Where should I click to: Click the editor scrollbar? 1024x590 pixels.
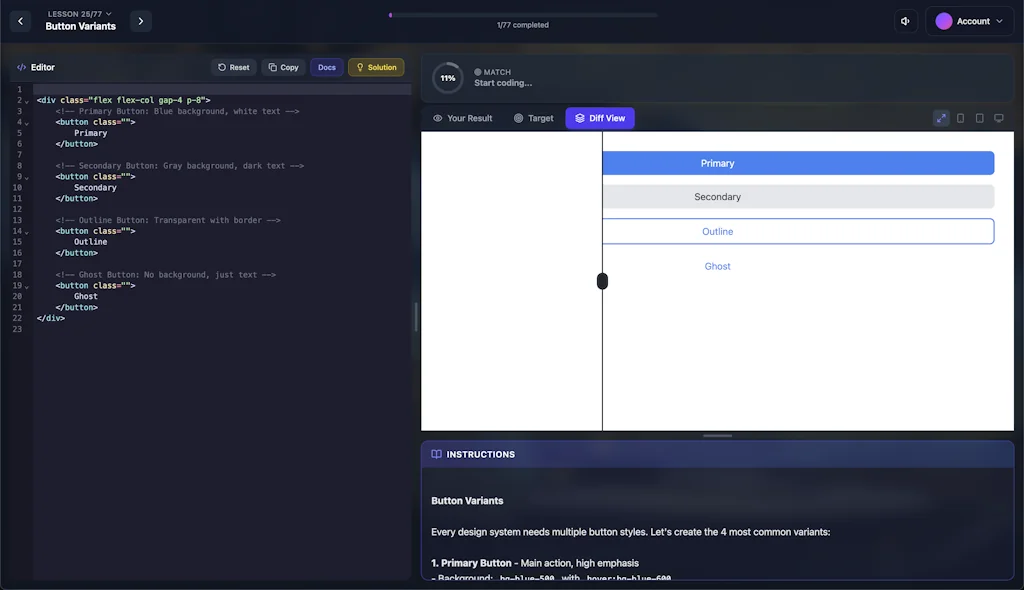pos(415,317)
